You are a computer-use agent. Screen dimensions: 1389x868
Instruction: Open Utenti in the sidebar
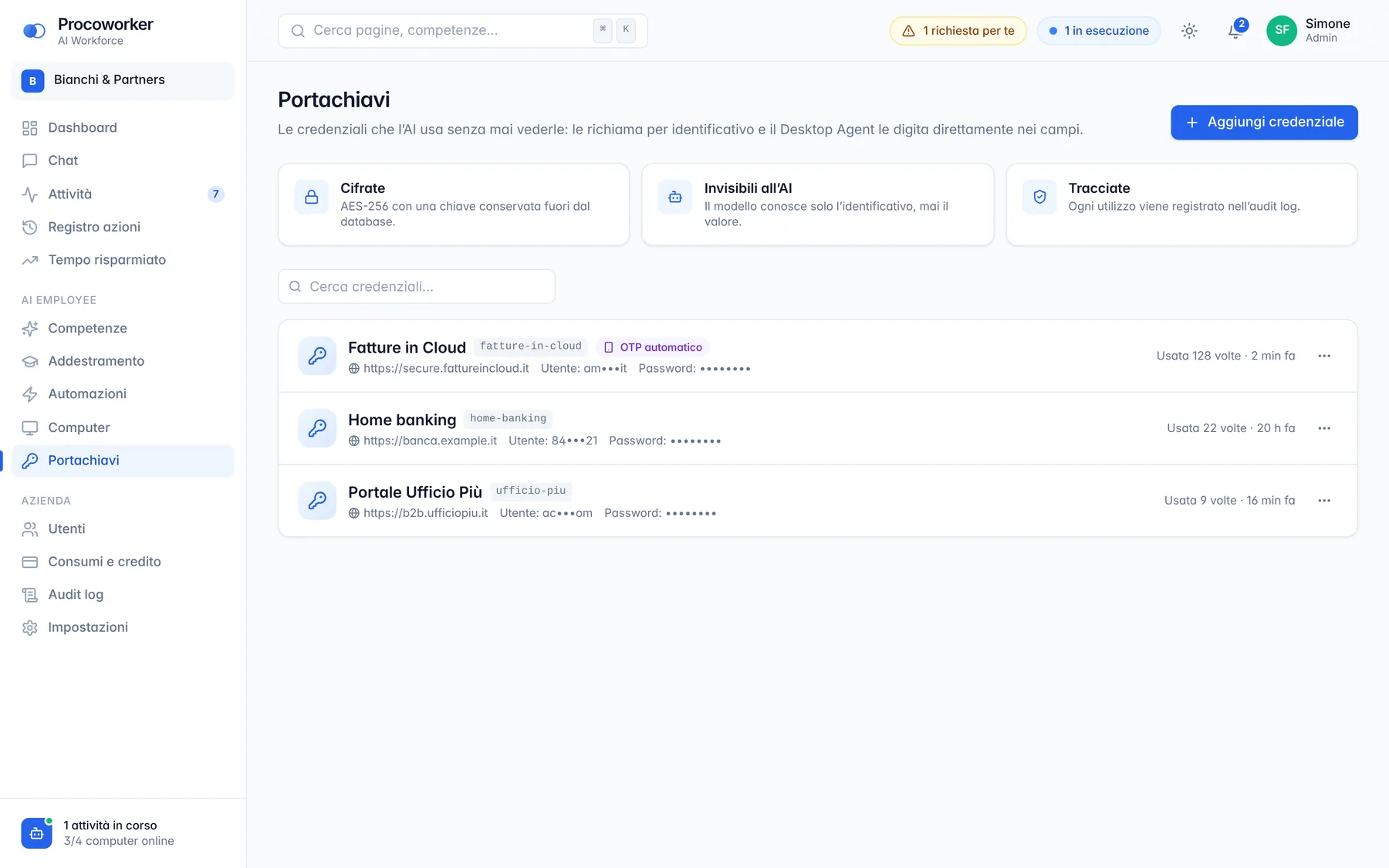pos(123,529)
